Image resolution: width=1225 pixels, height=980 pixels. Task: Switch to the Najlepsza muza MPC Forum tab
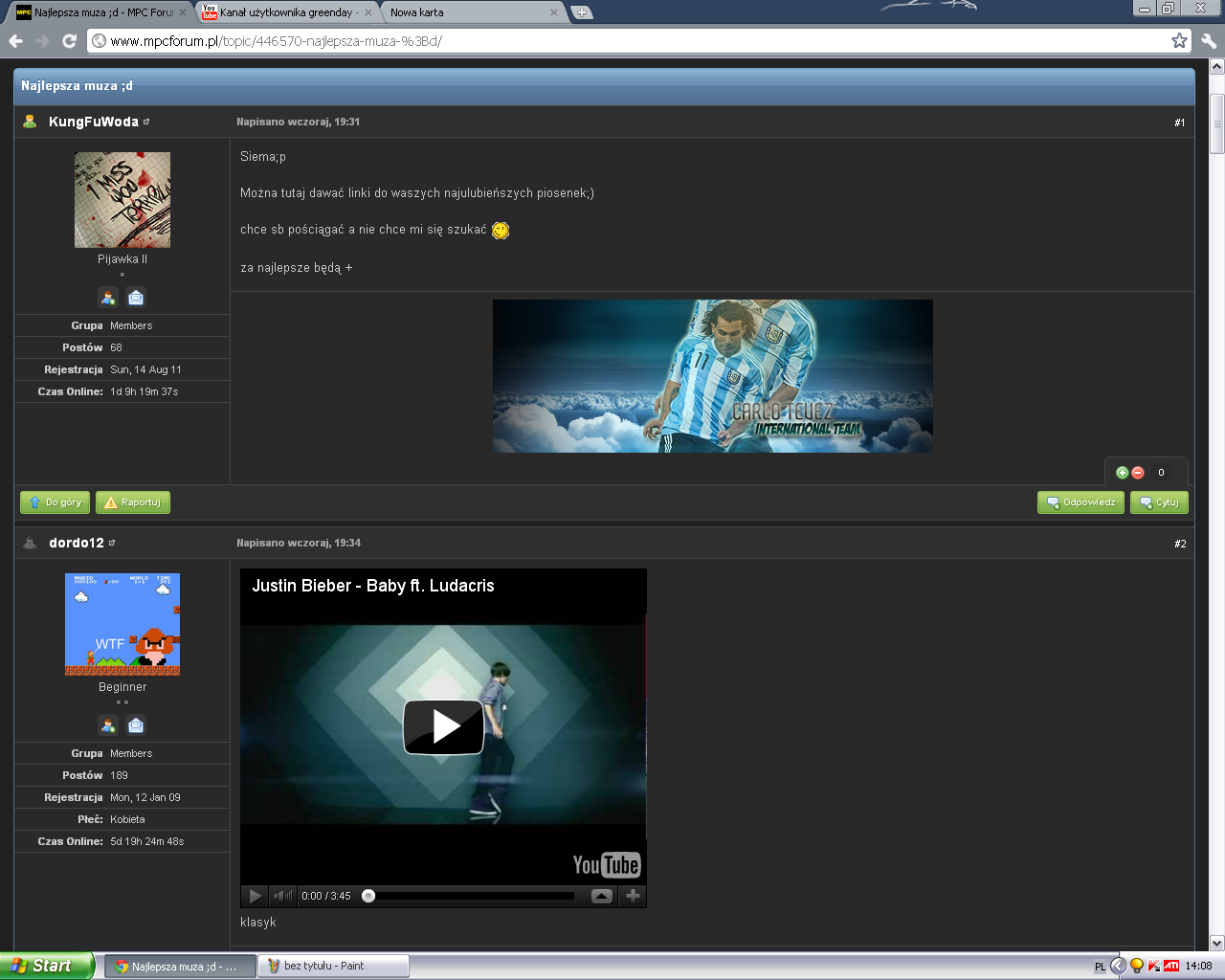[100, 12]
